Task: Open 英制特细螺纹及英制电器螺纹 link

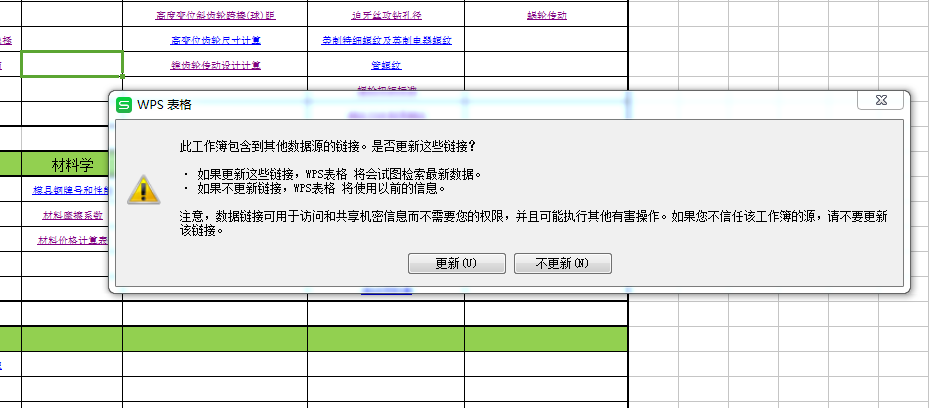Action: pyautogui.click(x=386, y=40)
